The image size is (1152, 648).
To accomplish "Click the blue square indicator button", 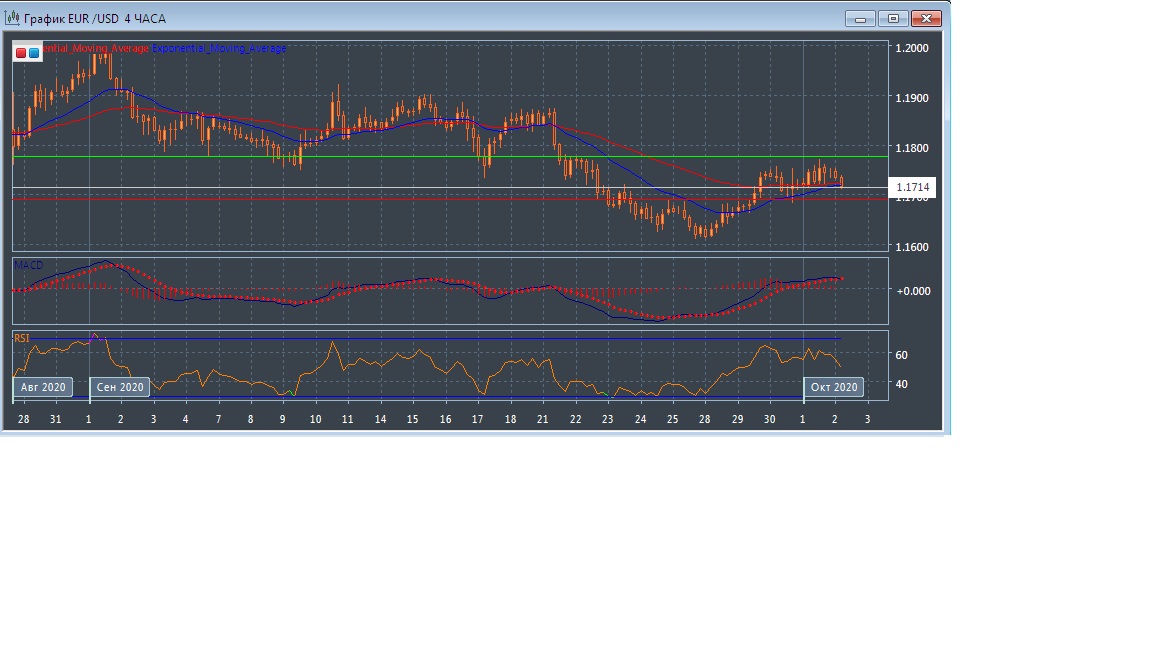I will (x=34, y=53).
